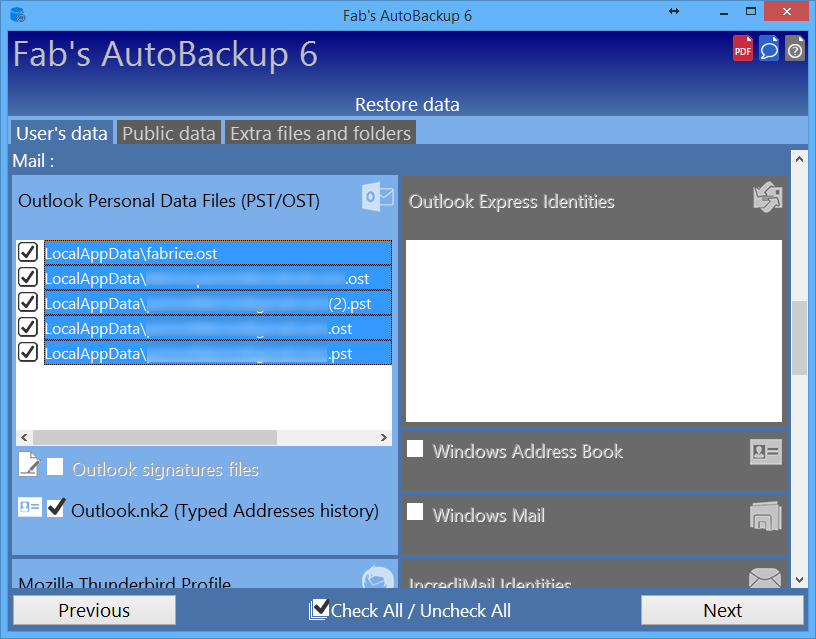
Task: Open the PDF manual icon
Action: tap(743, 48)
